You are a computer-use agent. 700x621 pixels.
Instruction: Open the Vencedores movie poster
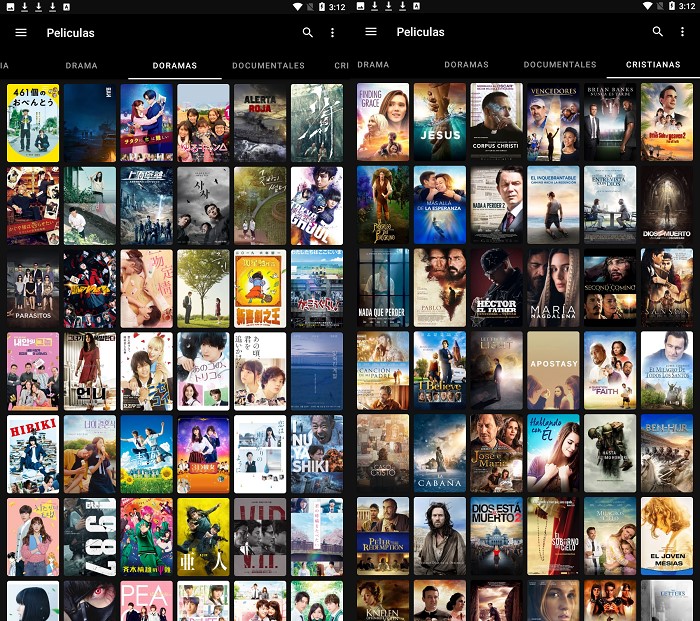pyautogui.click(x=553, y=122)
